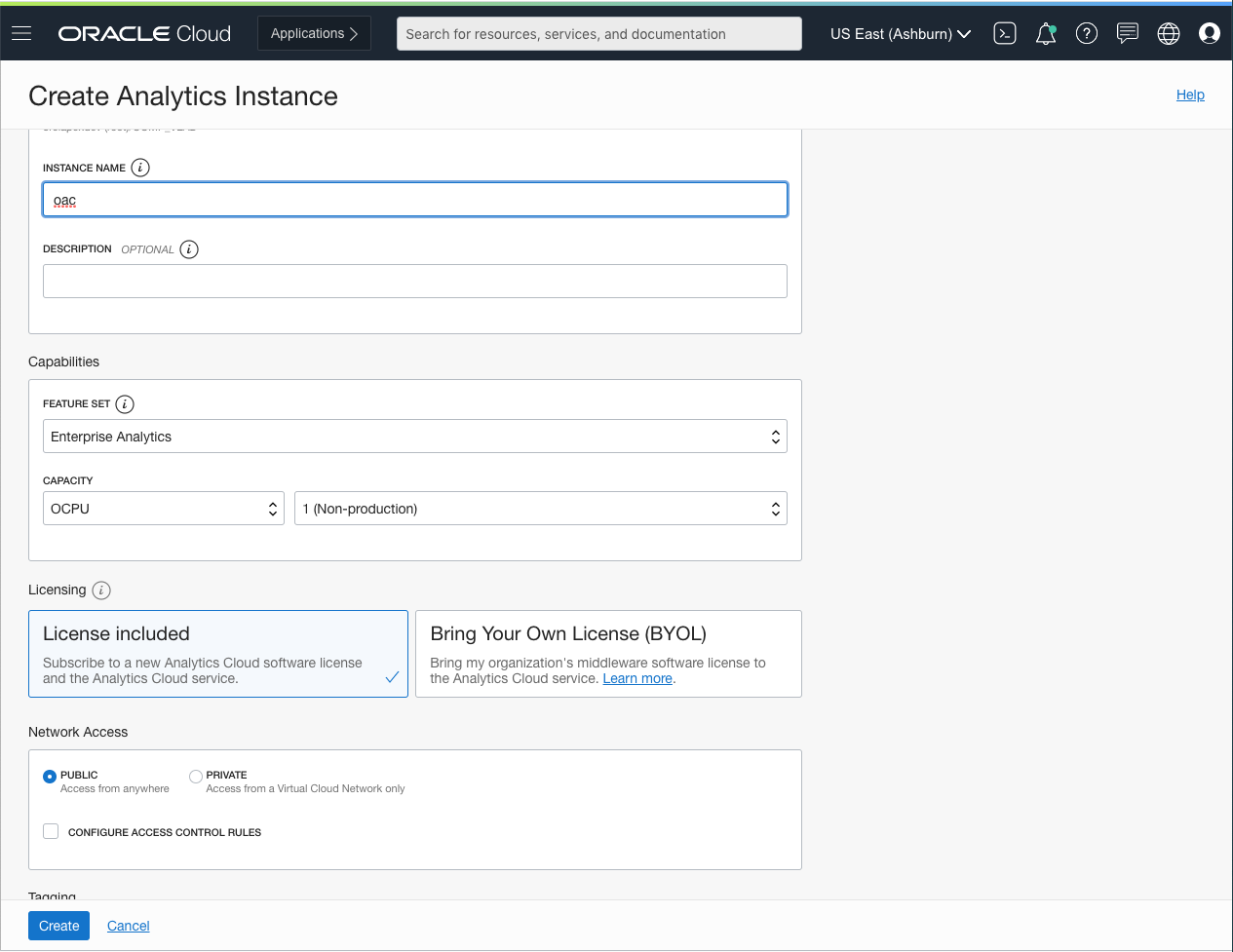Click inside the Description field

[x=414, y=281]
